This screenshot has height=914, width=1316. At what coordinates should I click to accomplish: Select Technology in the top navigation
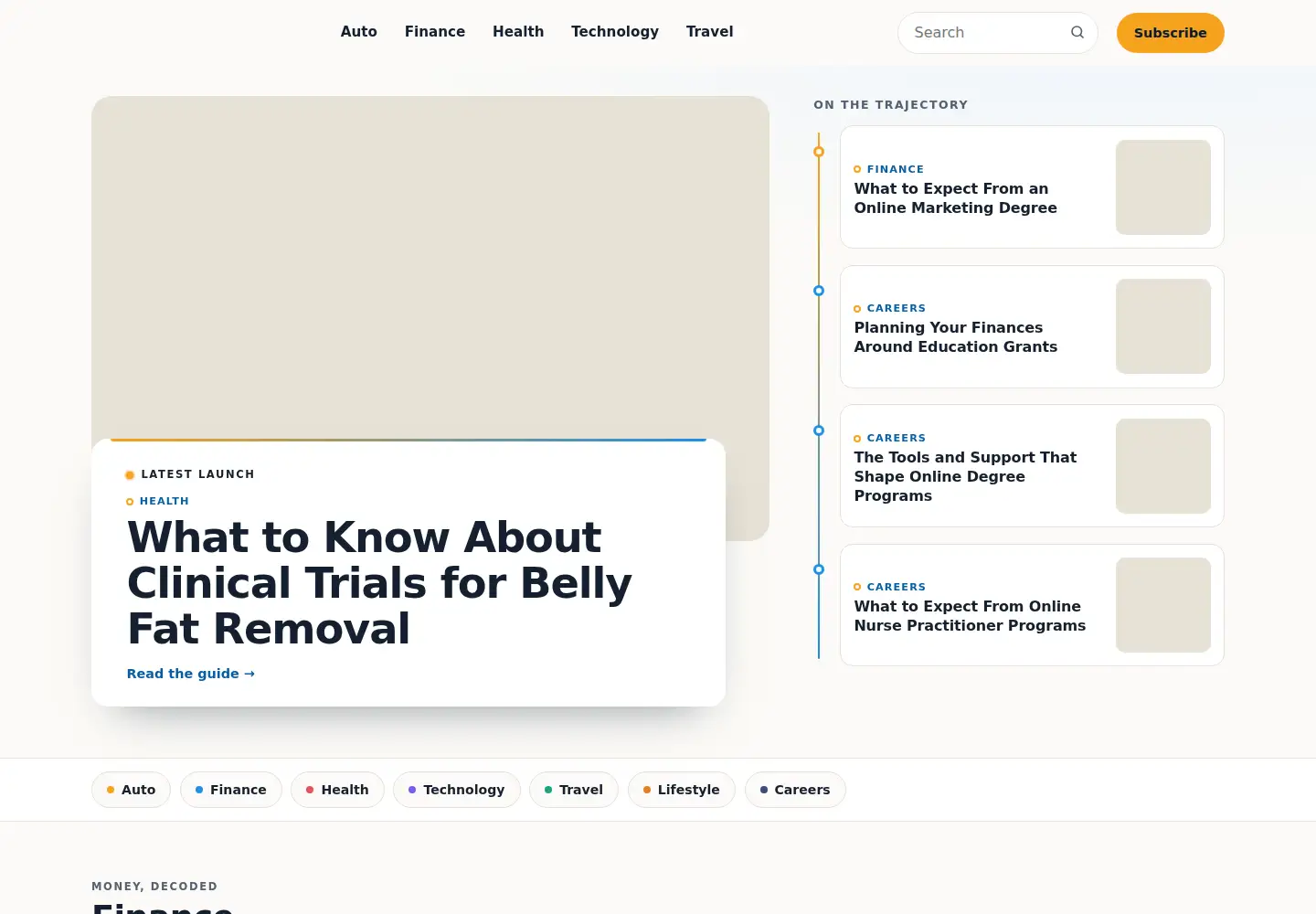pyautogui.click(x=615, y=32)
